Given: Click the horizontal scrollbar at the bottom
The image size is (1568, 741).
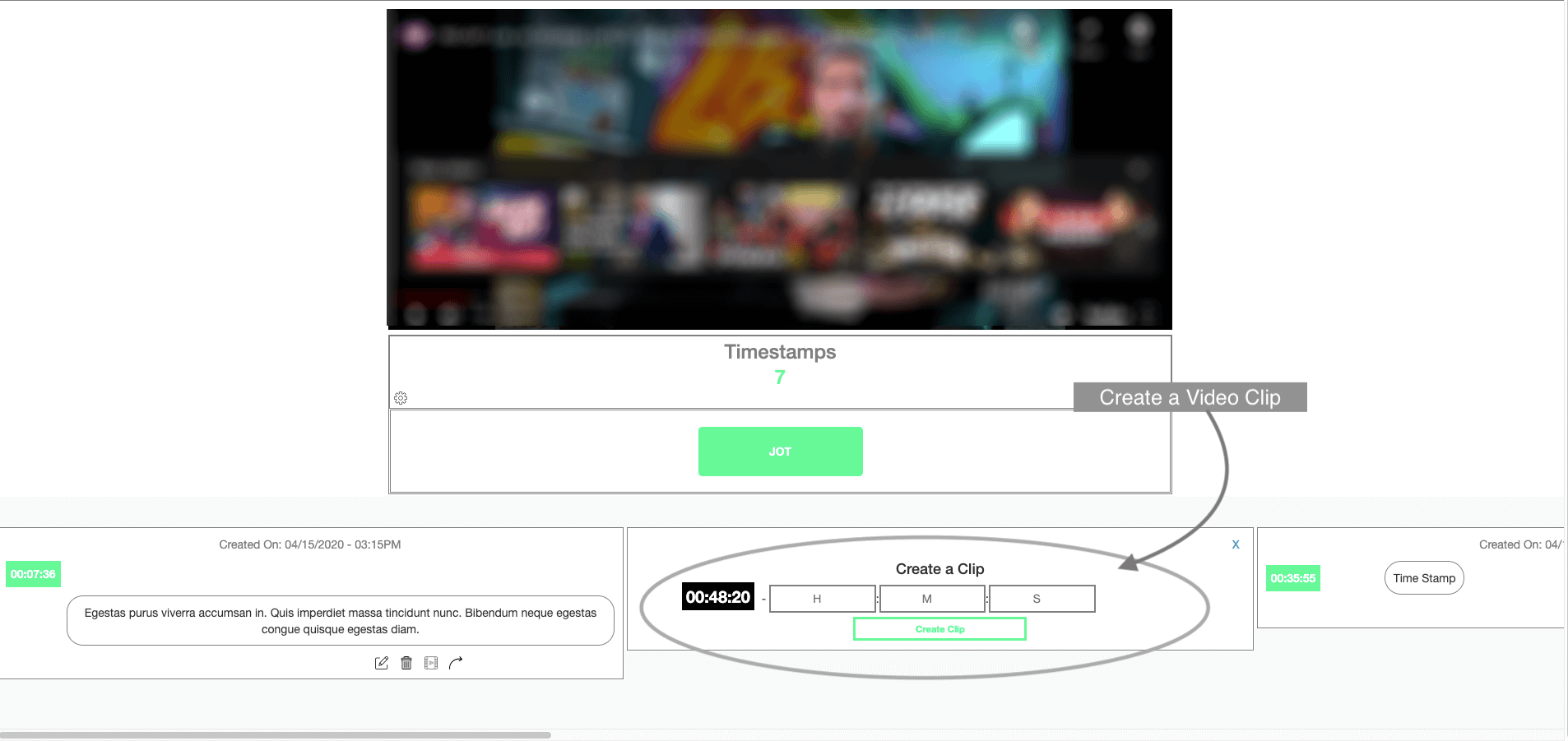Looking at the screenshot, I should click(276, 735).
